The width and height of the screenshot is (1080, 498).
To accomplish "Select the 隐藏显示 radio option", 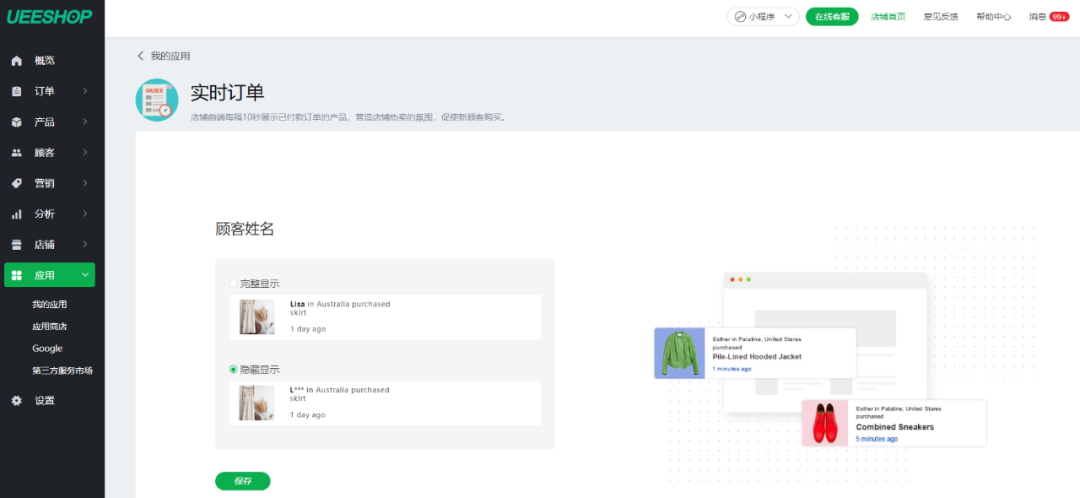I will coord(233,370).
